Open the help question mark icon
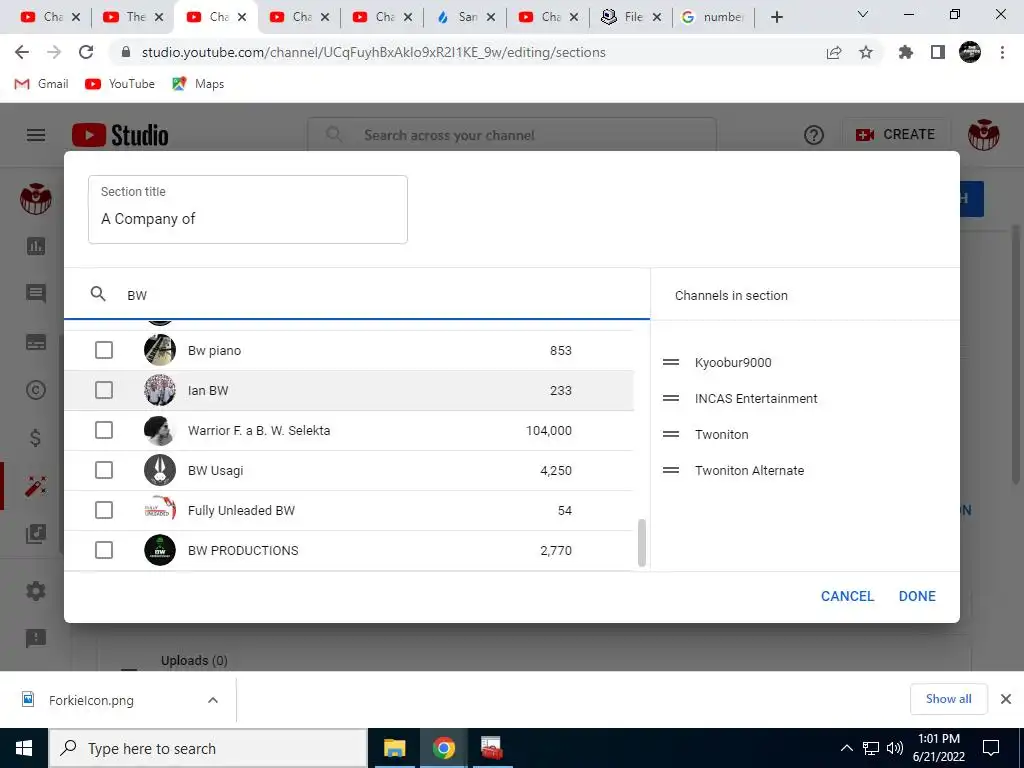1024x768 pixels. [814, 135]
